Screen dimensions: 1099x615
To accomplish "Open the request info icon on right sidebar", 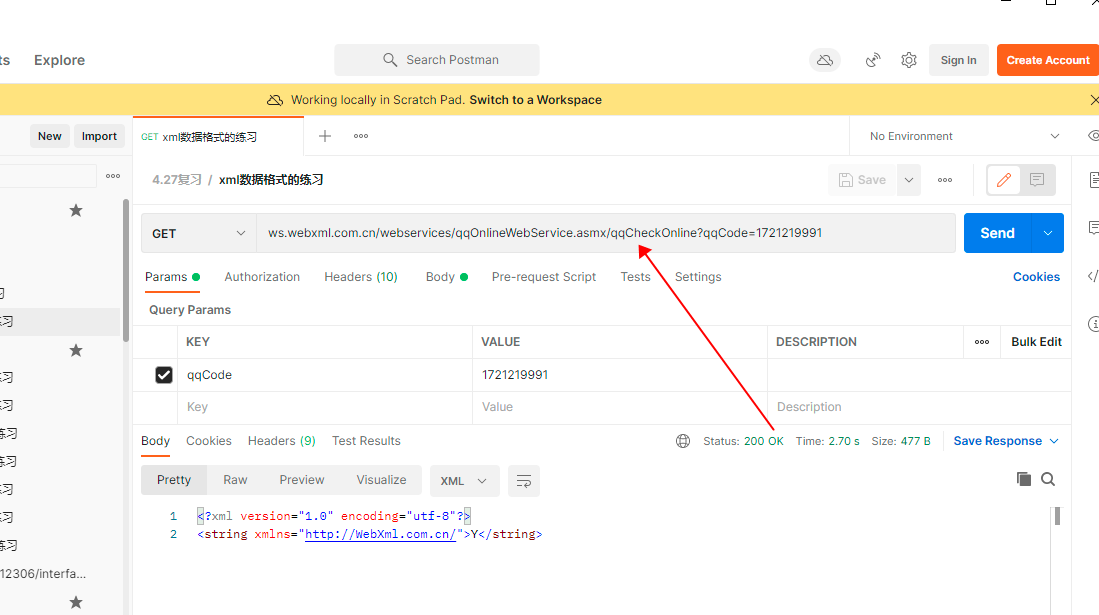I will (x=1093, y=324).
